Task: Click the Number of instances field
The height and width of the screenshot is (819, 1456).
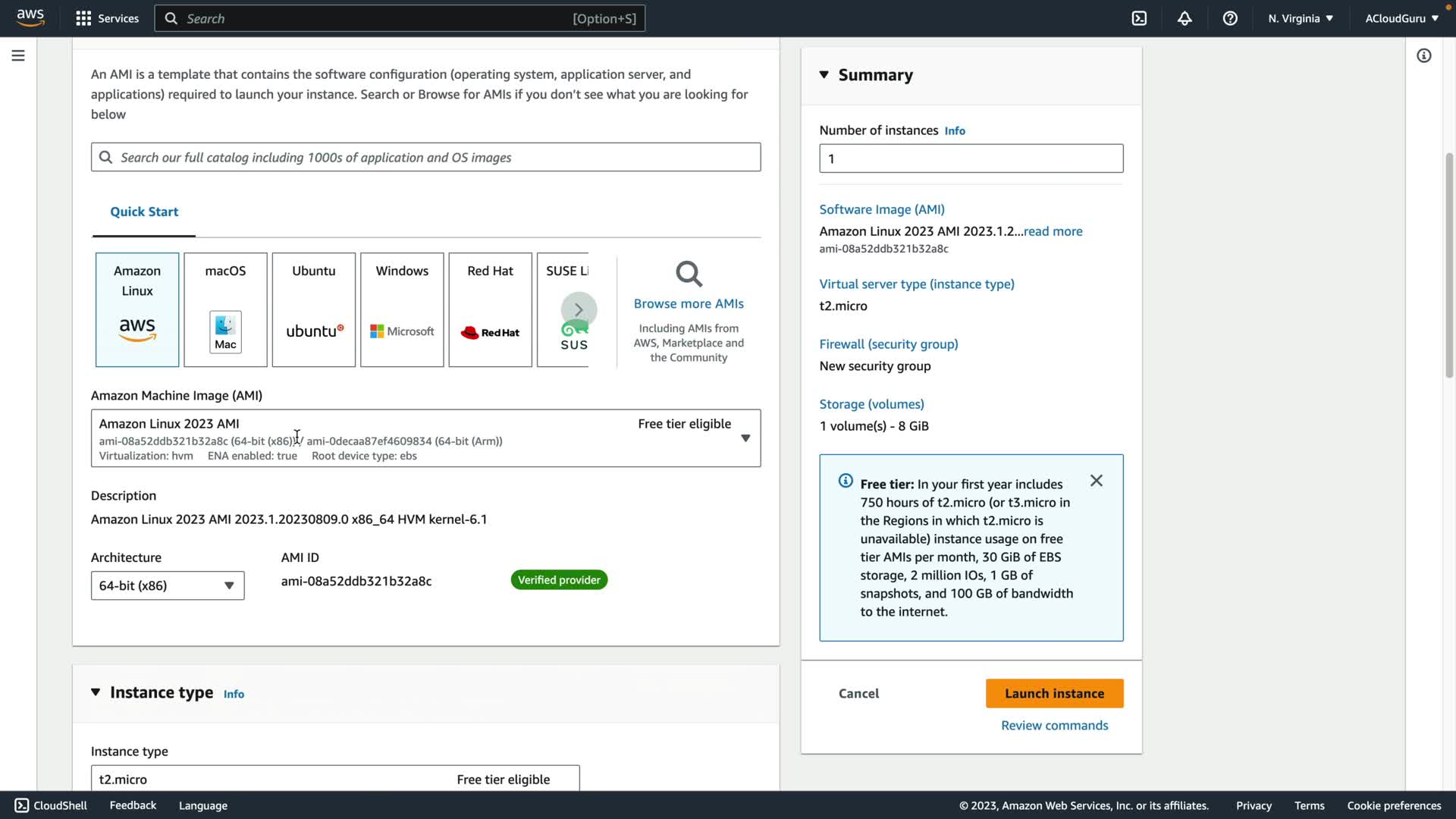Action: click(x=971, y=158)
